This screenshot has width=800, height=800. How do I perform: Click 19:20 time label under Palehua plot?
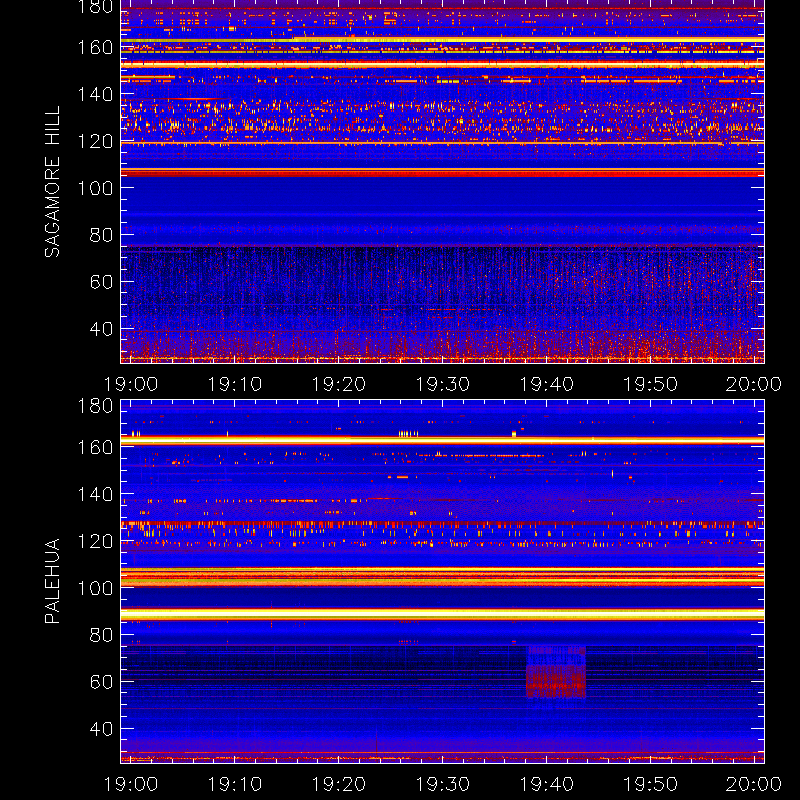[339, 784]
